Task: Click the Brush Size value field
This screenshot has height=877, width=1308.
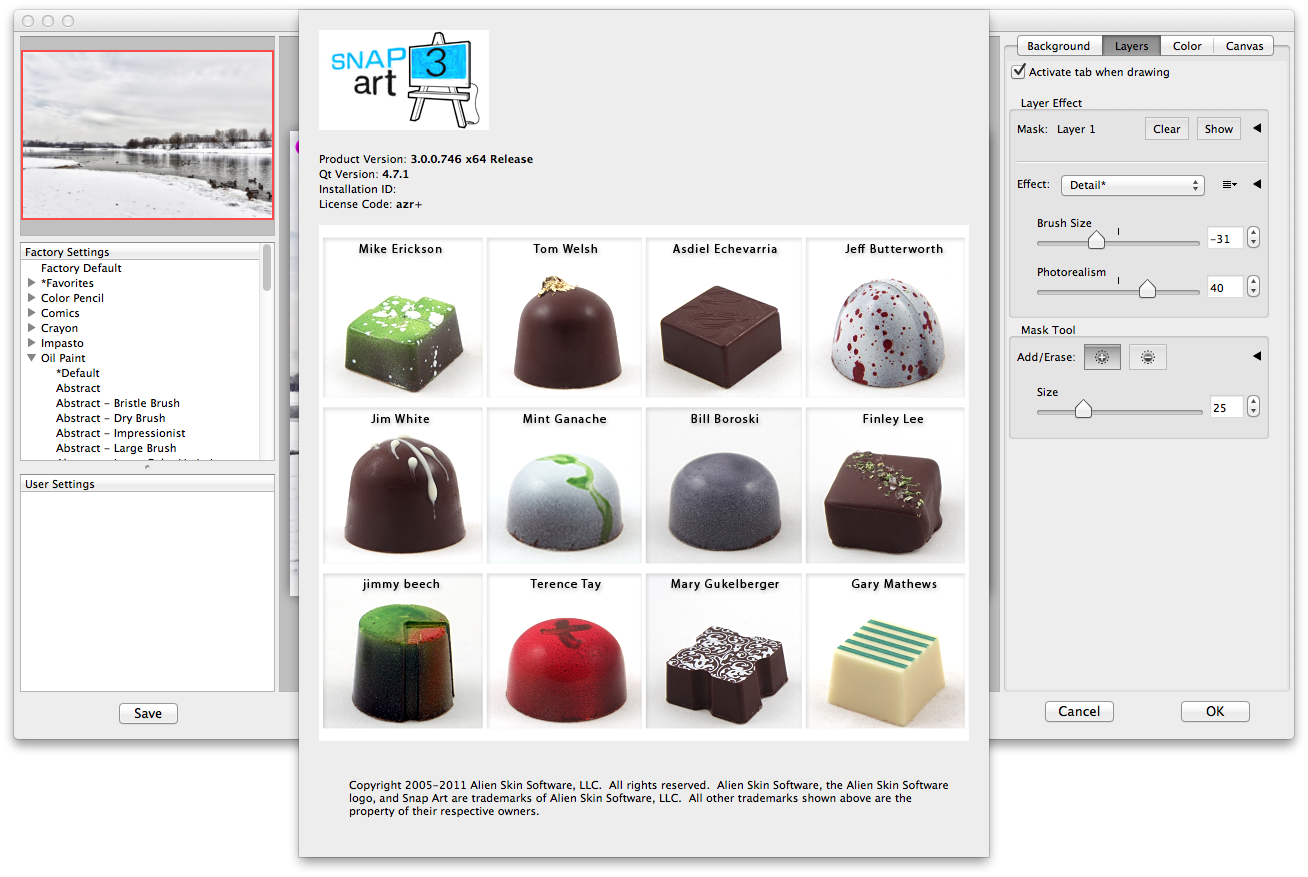Action: click(1224, 238)
